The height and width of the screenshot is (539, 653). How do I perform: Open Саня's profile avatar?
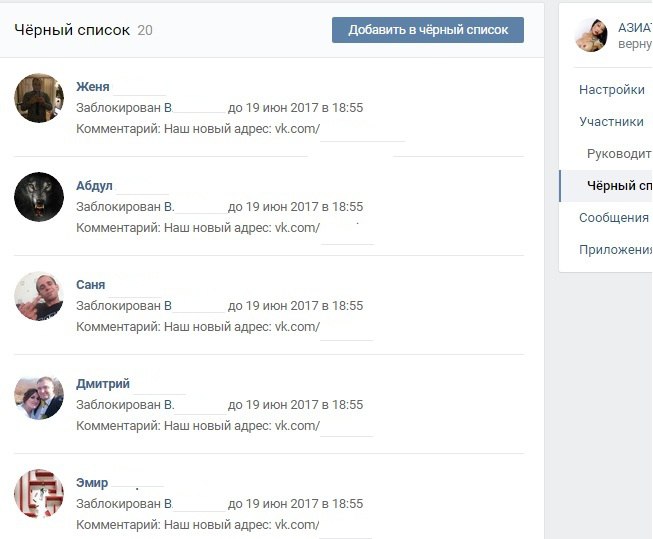pos(39,296)
